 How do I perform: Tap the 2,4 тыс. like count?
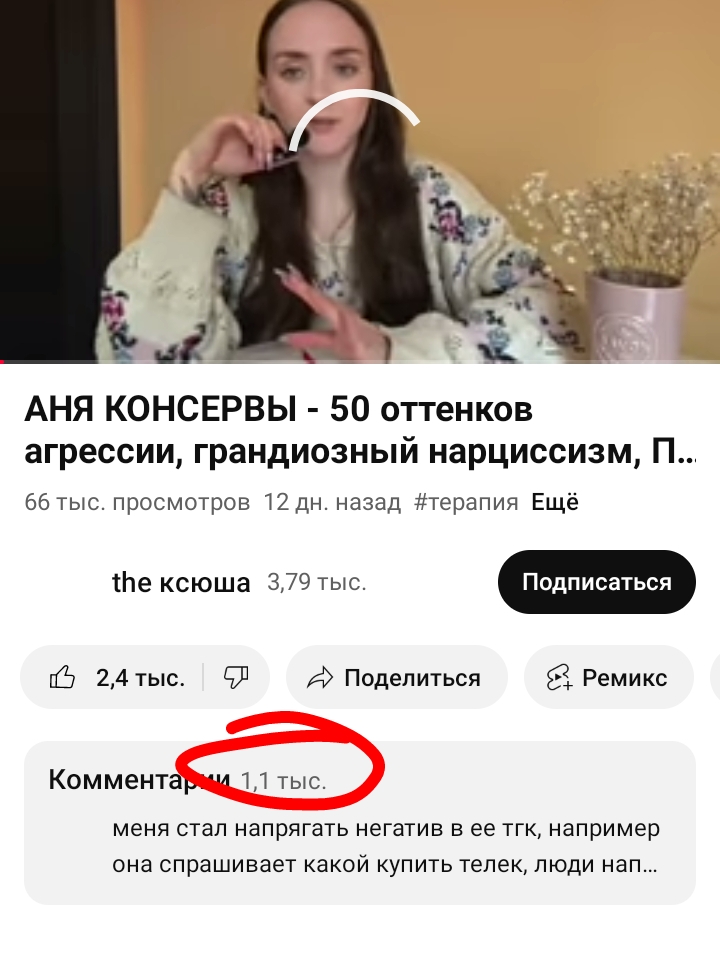coord(141,678)
